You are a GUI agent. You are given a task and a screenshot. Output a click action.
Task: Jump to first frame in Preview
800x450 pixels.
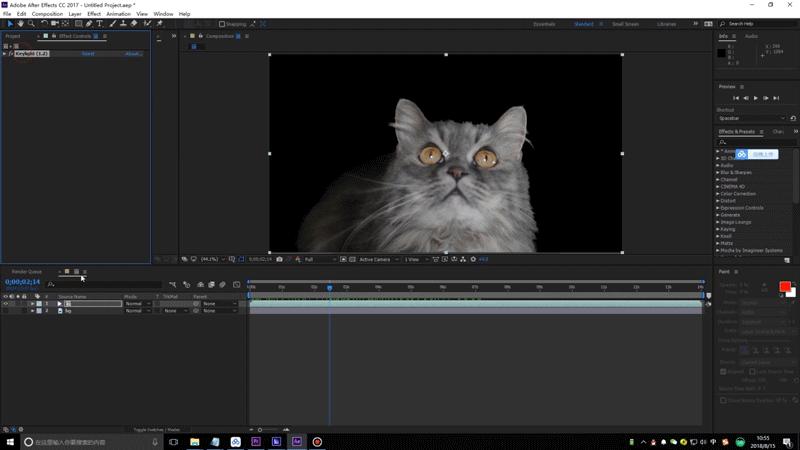click(736, 98)
